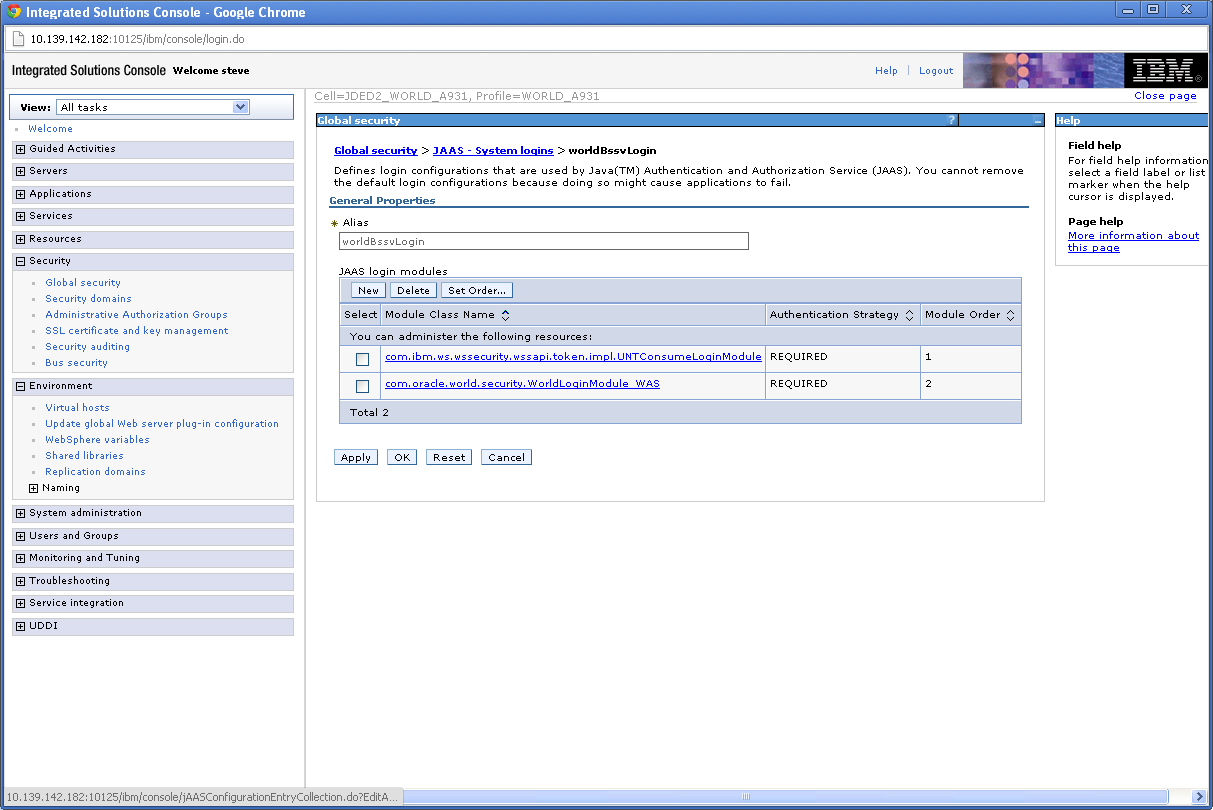
Task: Open Bus security link
Action: click(76, 363)
